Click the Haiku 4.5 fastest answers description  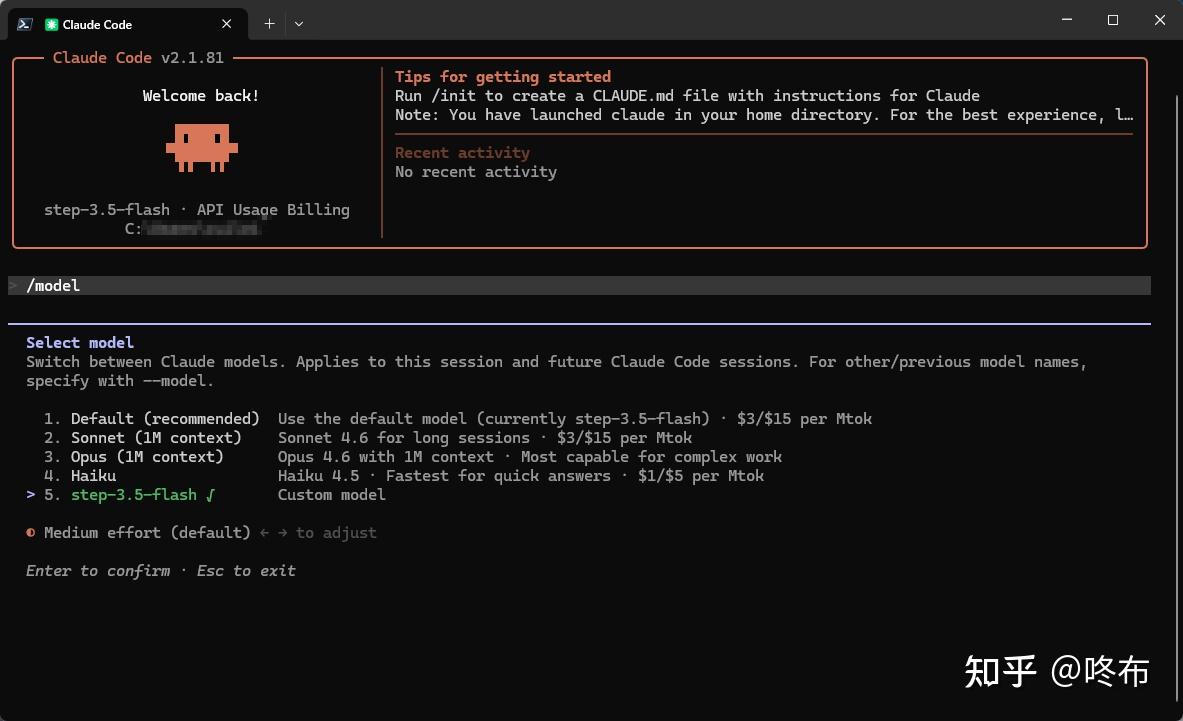(521, 476)
